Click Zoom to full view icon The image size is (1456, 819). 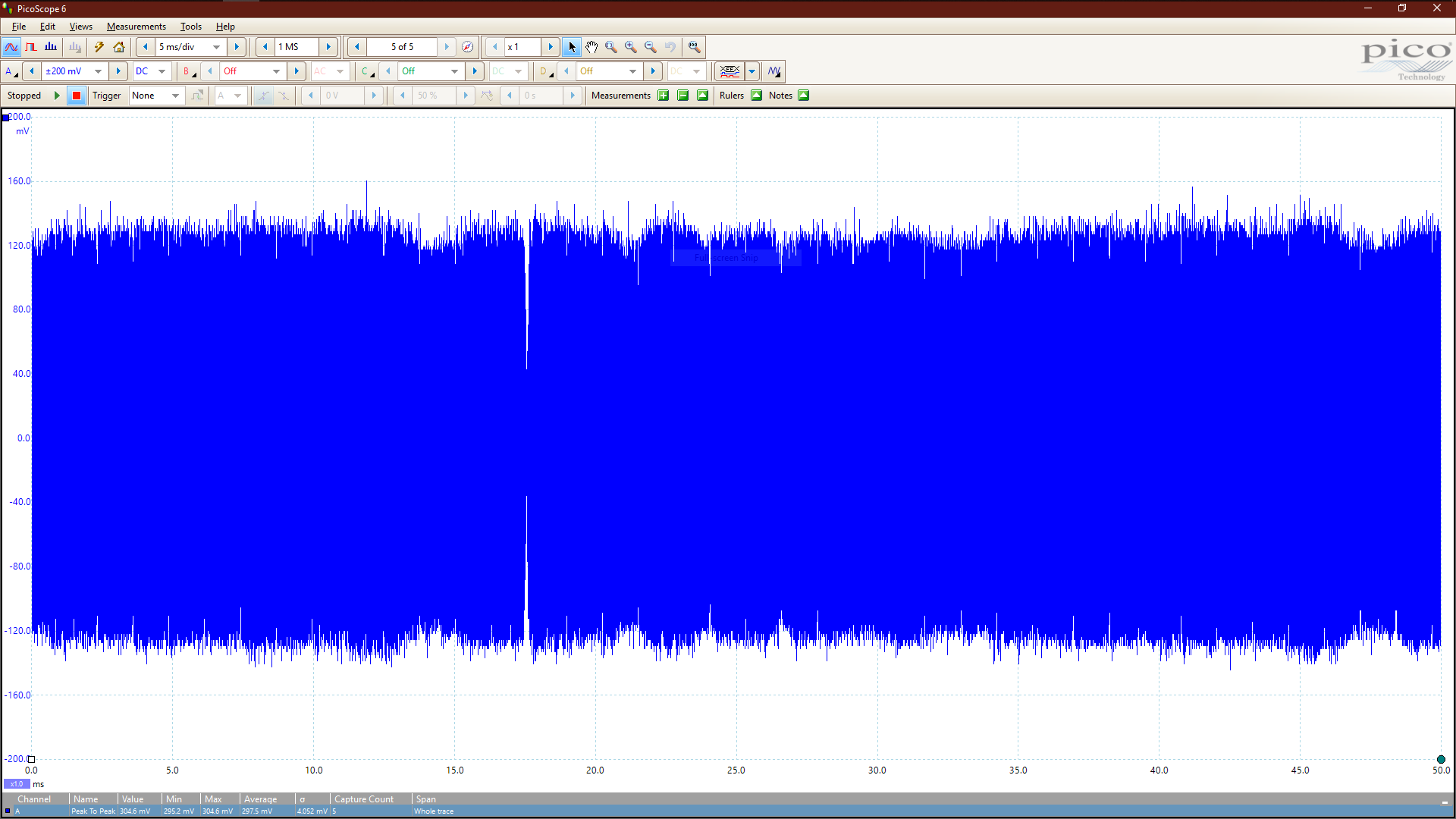(x=694, y=47)
